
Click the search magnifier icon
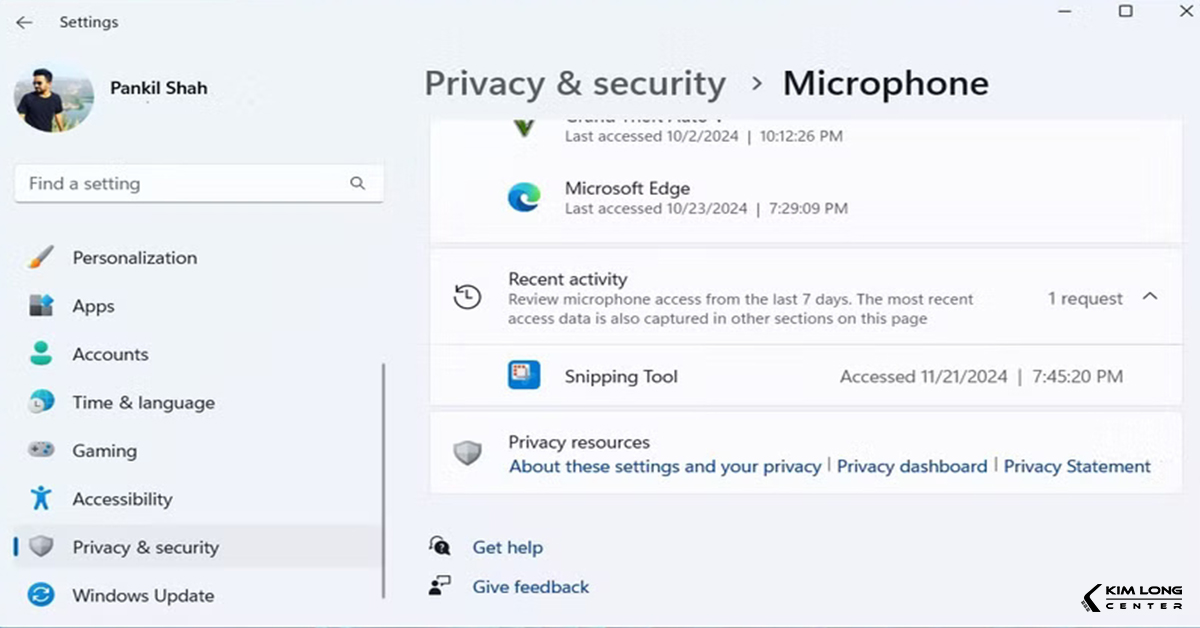[x=357, y=184]
